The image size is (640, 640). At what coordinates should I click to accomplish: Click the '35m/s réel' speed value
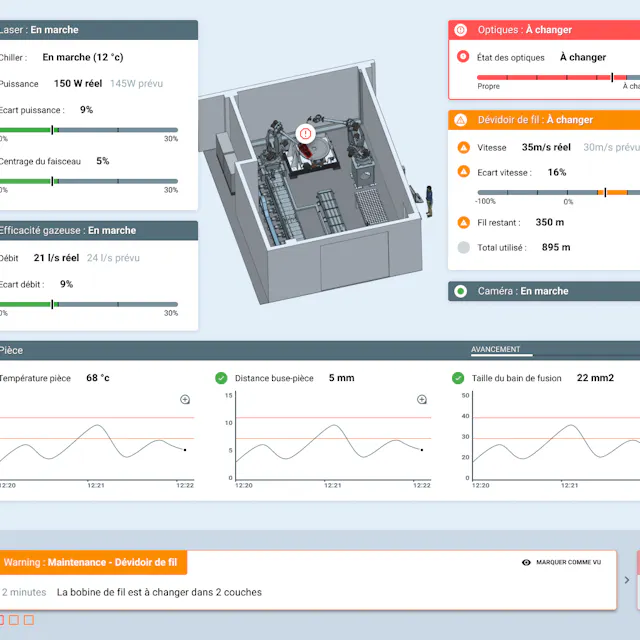(x=546, y=147)
